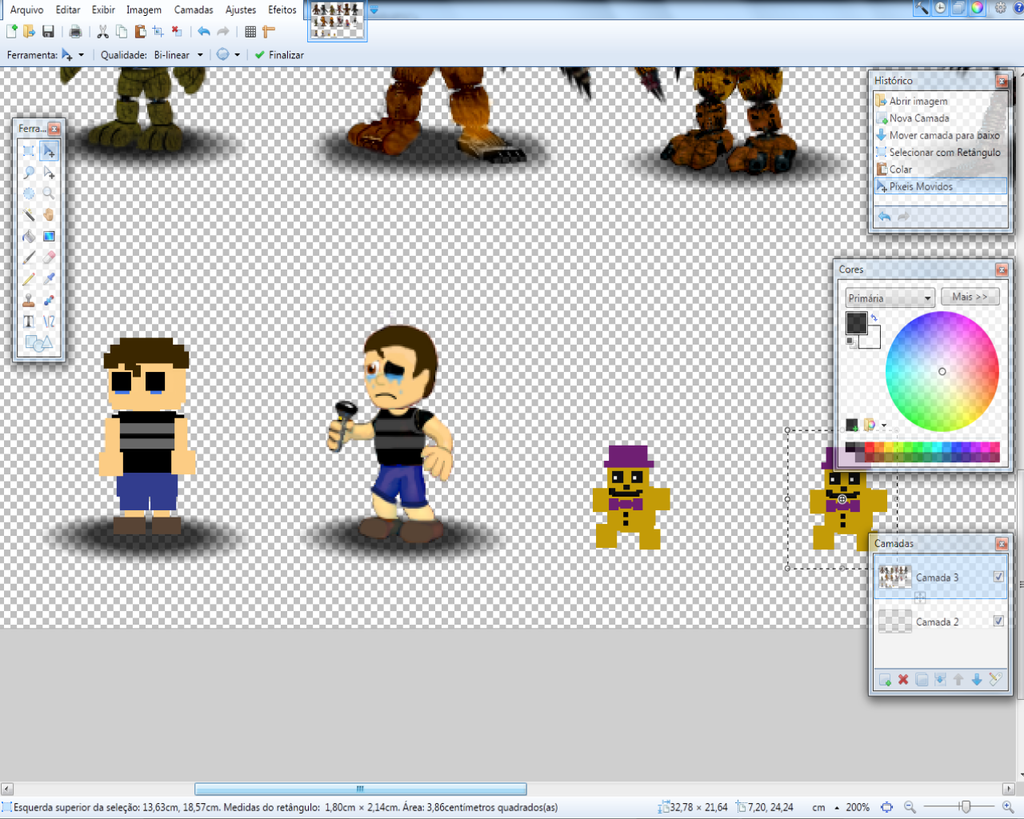Click the Print icon
The width and height of the screenshot is (1024, 819).
75,31
